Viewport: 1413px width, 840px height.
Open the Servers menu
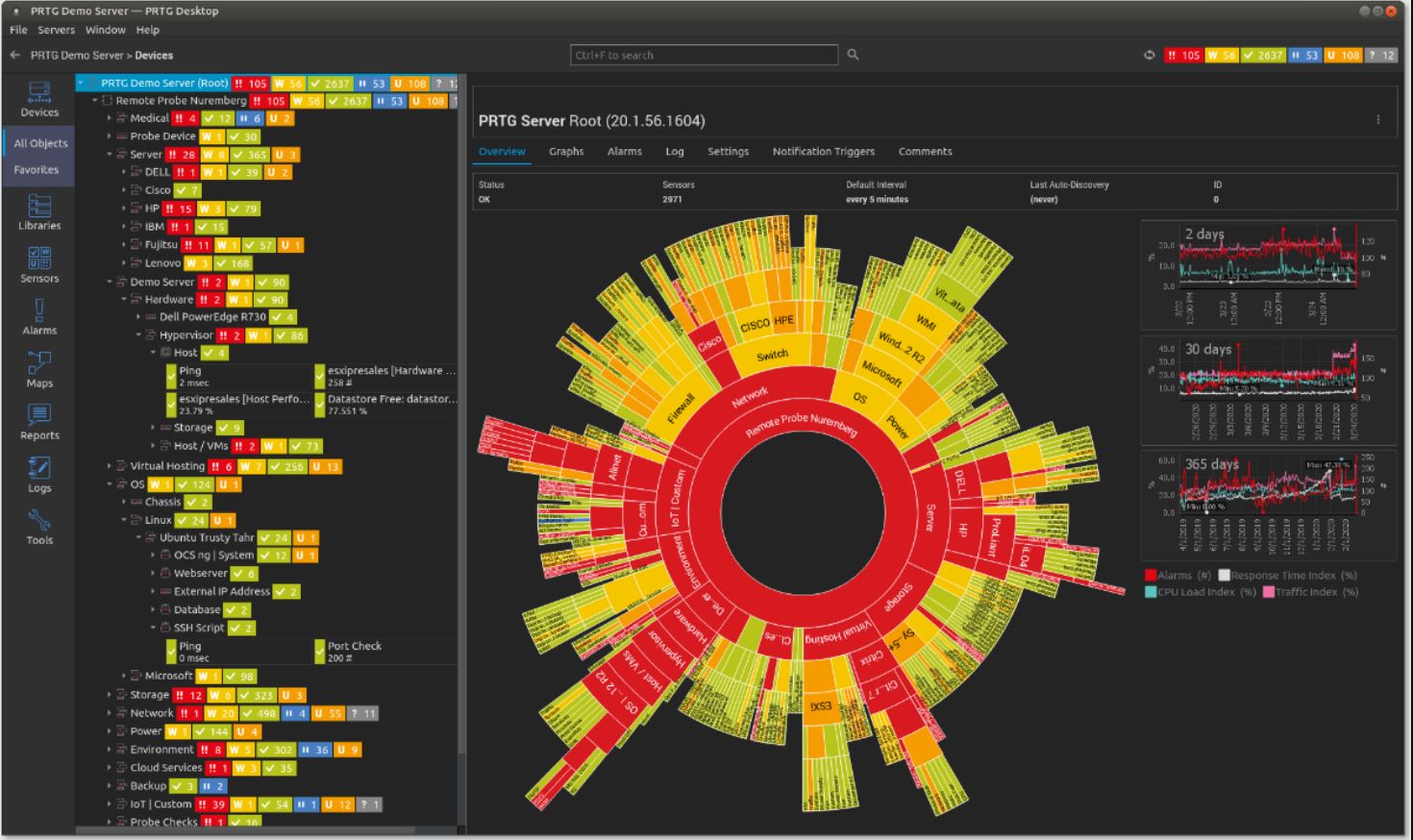(x=56, y=30)
